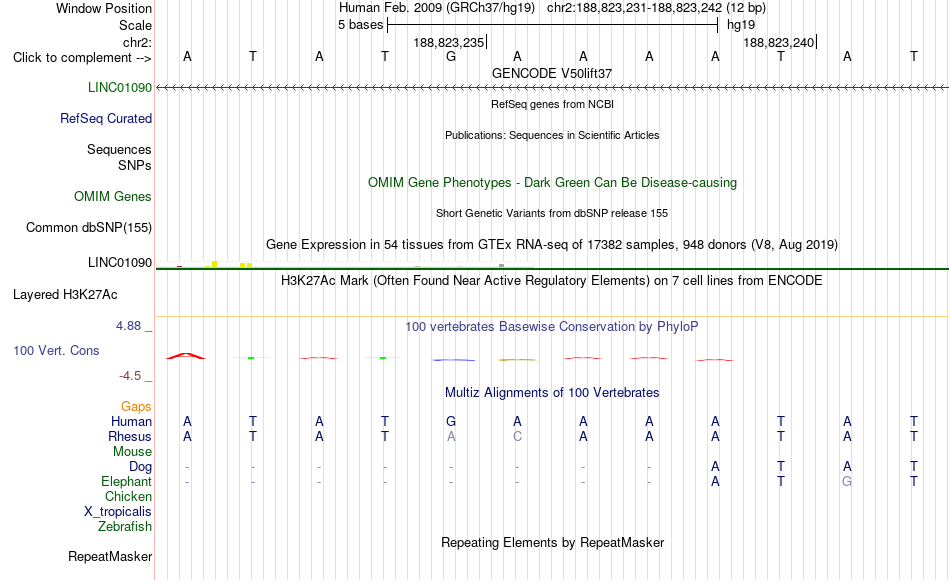
Task: Click the tall red PhyloP conservation peak
Action: [186, 356]
